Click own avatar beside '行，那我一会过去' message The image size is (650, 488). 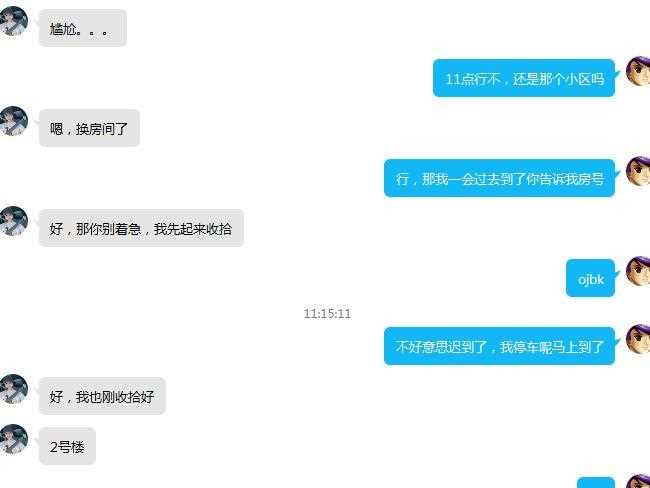[638, 171]
